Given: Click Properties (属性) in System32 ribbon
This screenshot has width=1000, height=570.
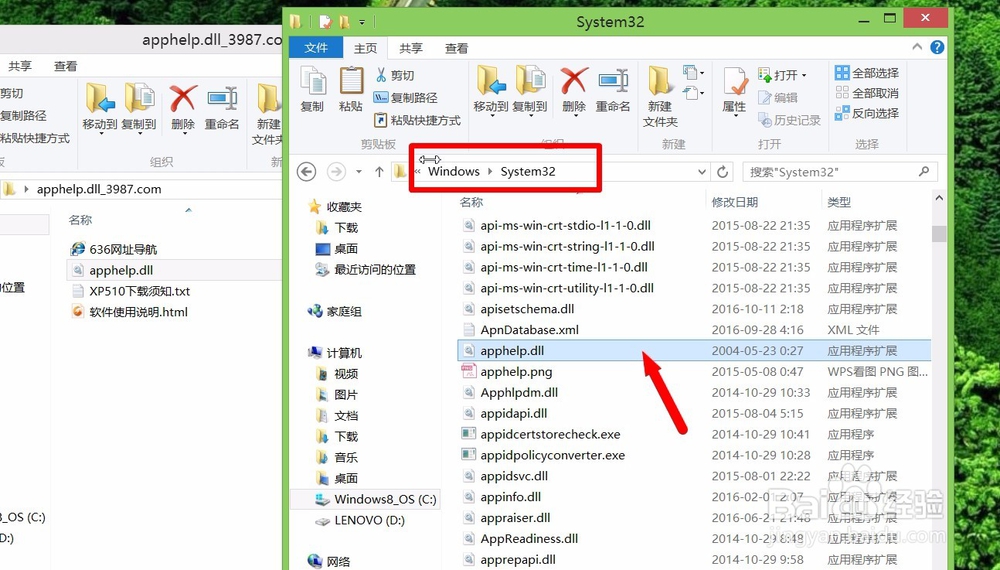Looking at the screenshot, I should [734, 91].
